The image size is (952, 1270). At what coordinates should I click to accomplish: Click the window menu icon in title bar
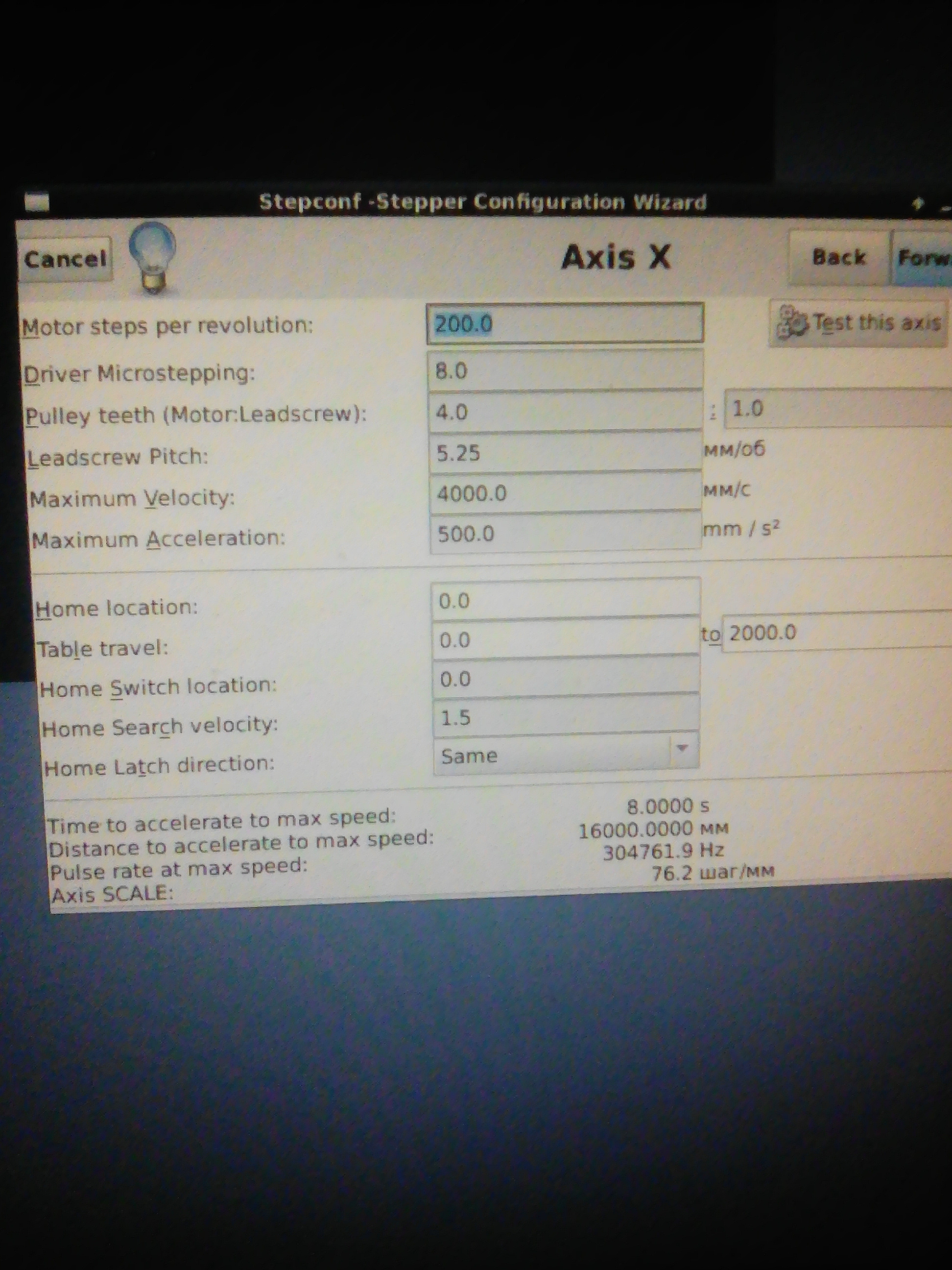(37, 202)
